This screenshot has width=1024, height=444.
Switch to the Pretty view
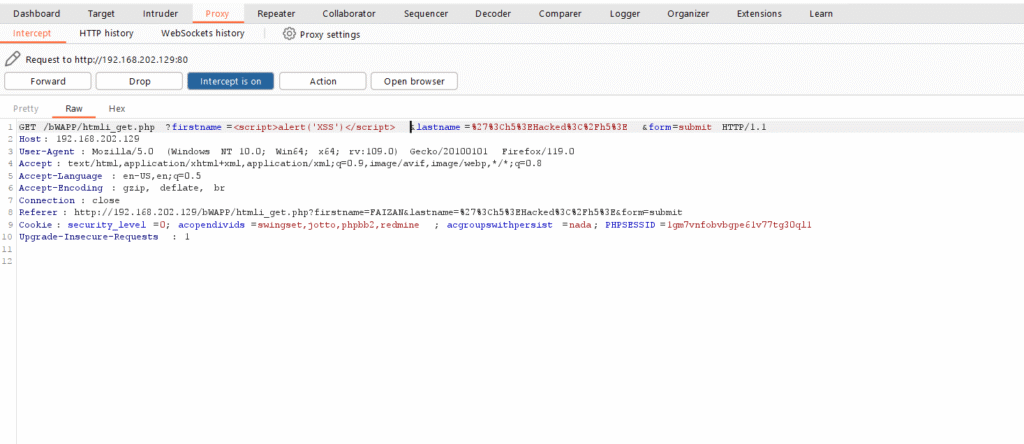click(x=26, y=108)
